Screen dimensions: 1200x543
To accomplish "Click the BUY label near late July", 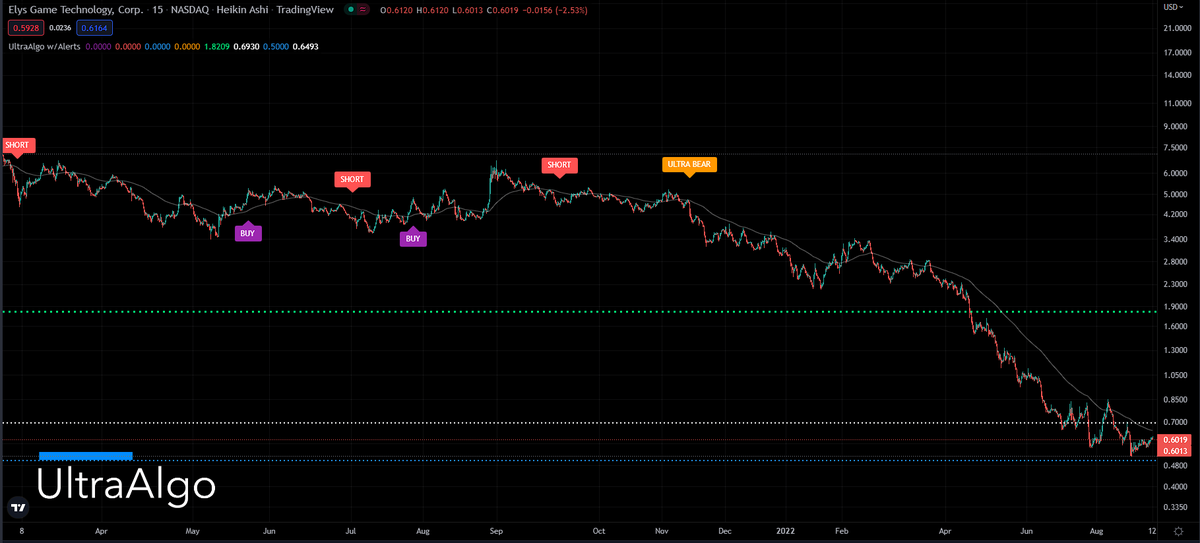I will [413, 237].
